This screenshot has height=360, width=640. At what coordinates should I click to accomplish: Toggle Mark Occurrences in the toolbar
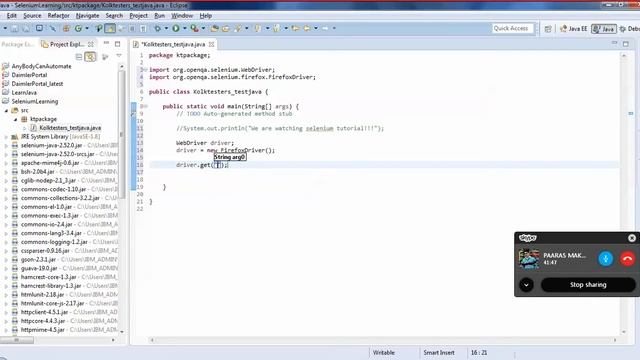point(110,29)
